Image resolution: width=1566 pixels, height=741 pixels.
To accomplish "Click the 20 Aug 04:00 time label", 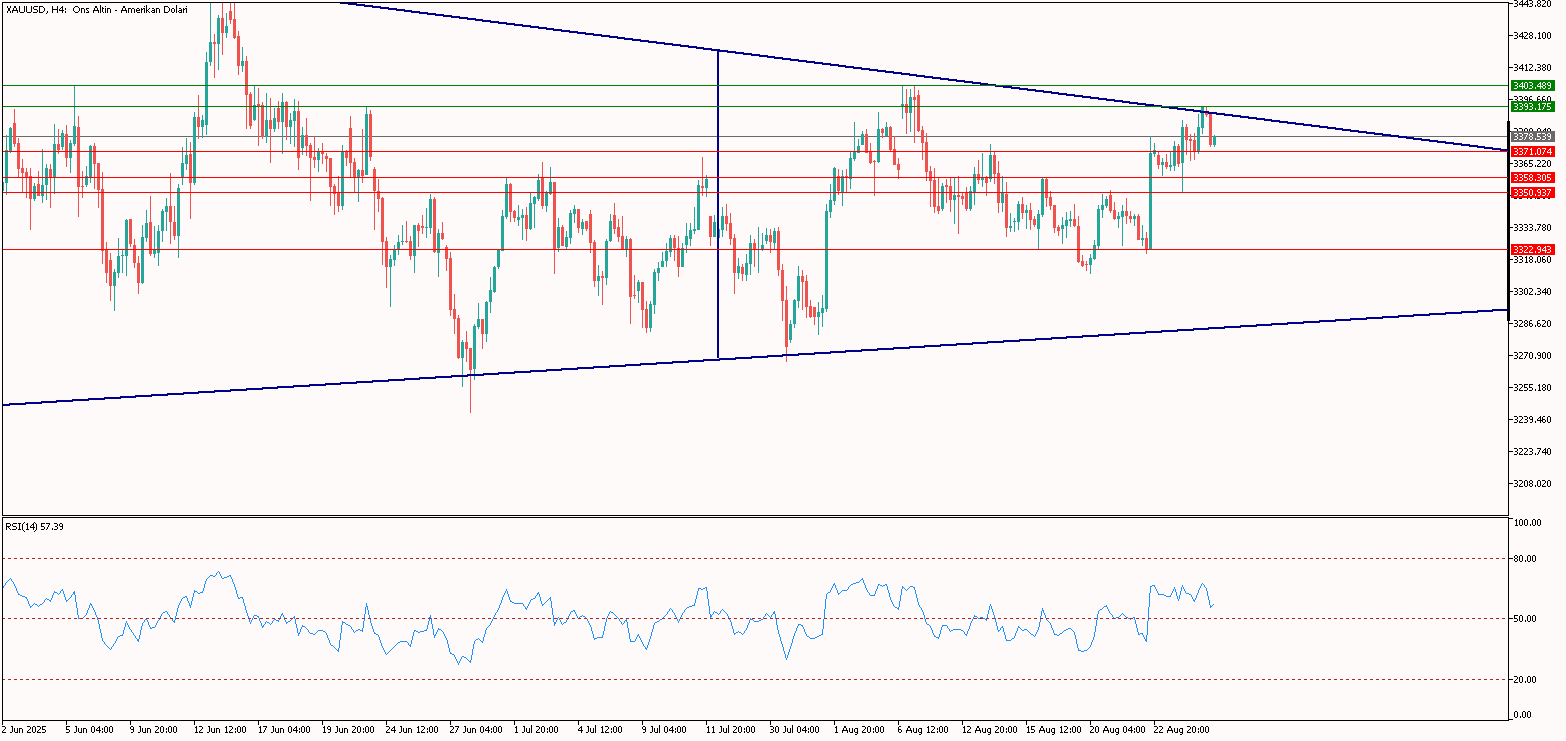I will (1118, 729).
